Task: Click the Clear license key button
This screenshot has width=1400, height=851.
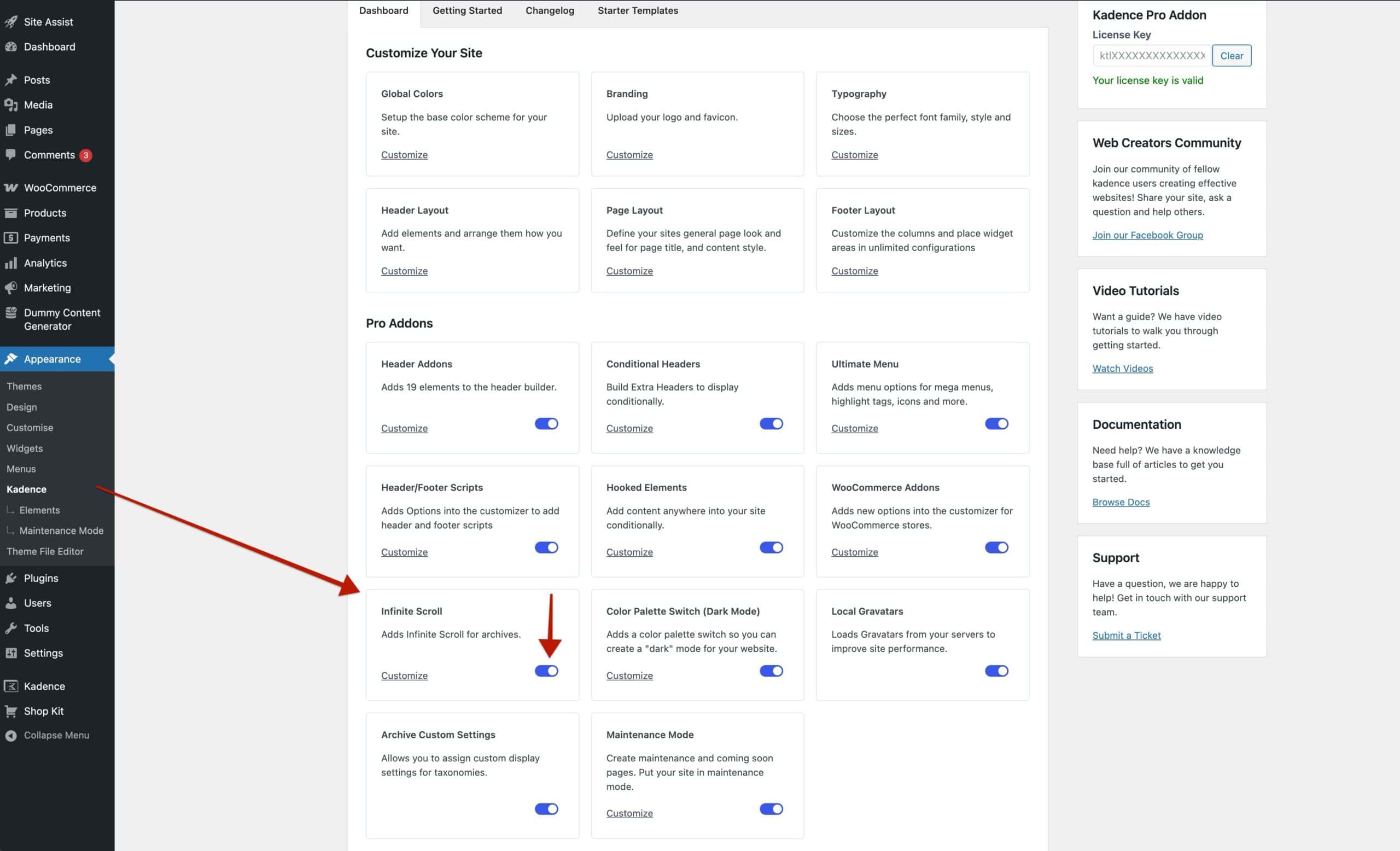Action: tap(1231, 55)
